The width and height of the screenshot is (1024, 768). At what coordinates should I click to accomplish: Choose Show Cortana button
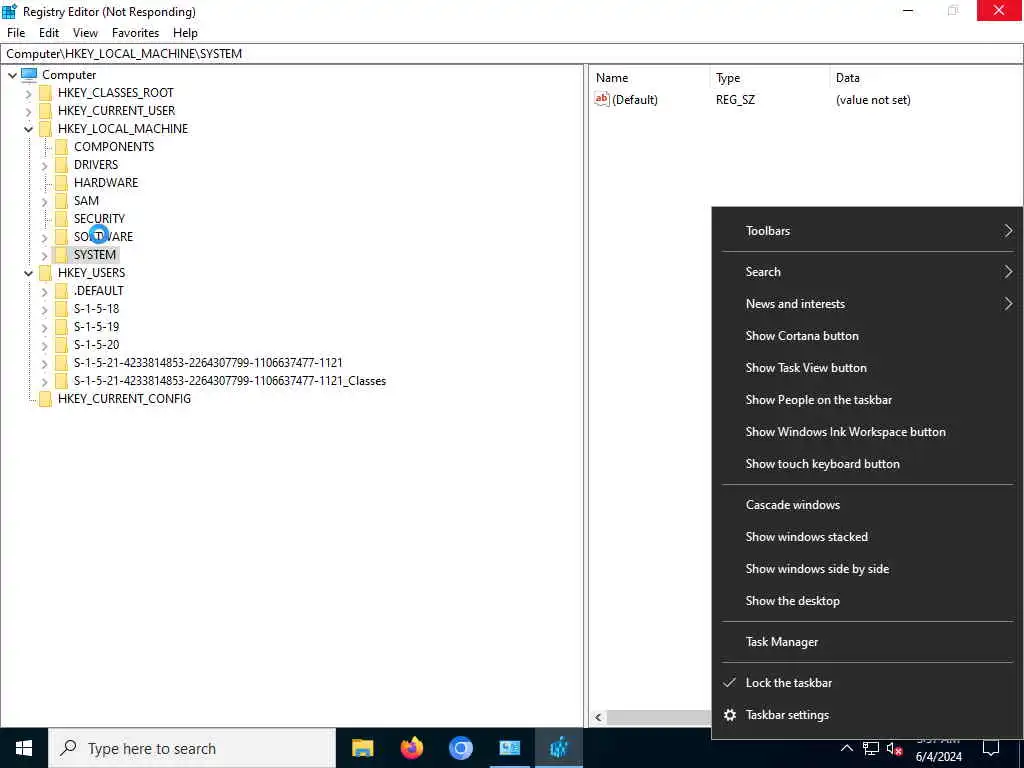click(x=867, y=336)
